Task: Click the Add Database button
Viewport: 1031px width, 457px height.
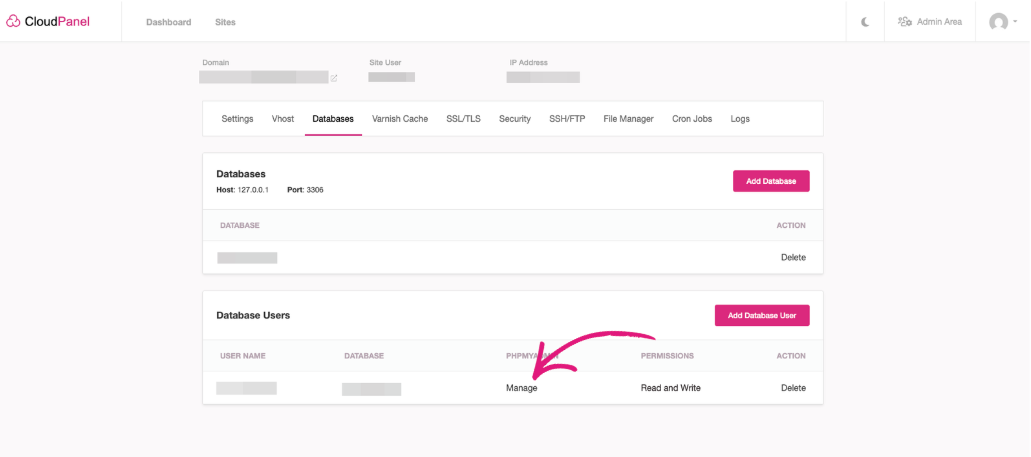Action: click(771, 181)
